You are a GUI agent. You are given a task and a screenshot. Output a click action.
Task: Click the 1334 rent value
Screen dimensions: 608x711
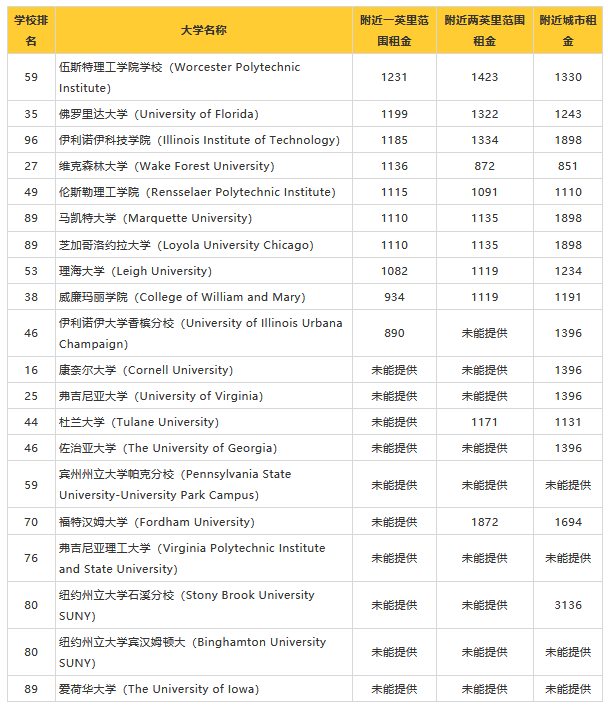point(485,140)
